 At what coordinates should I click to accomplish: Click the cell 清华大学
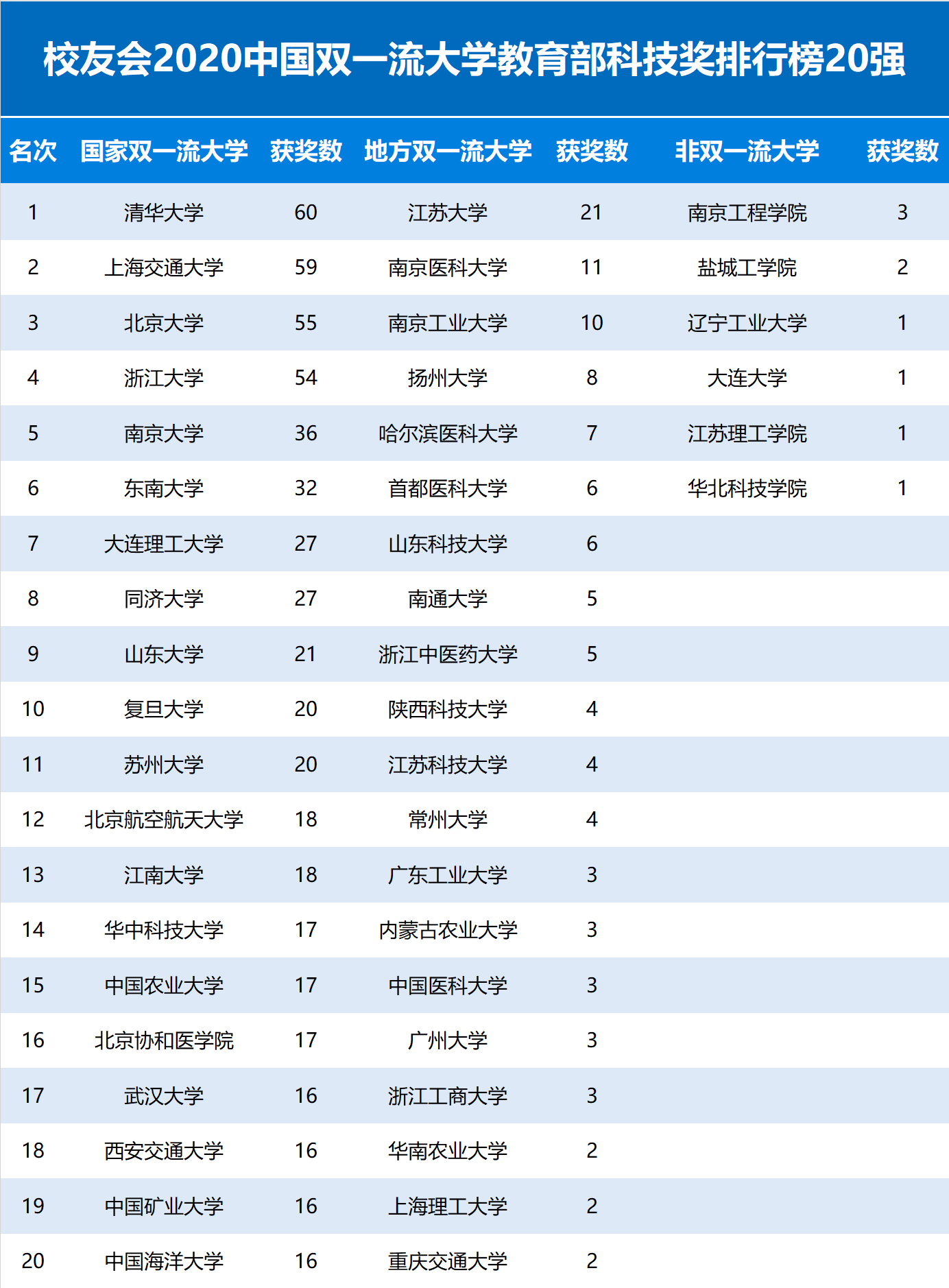(164, 213)
